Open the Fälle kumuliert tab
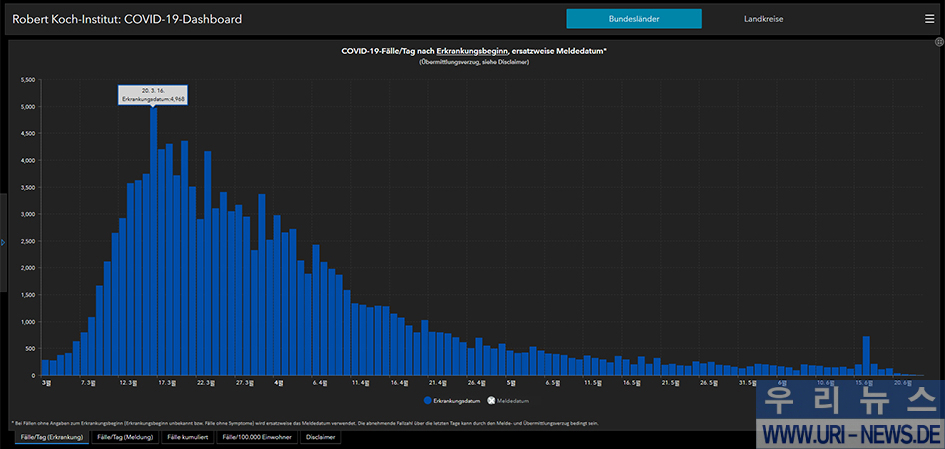 [188, 437]
